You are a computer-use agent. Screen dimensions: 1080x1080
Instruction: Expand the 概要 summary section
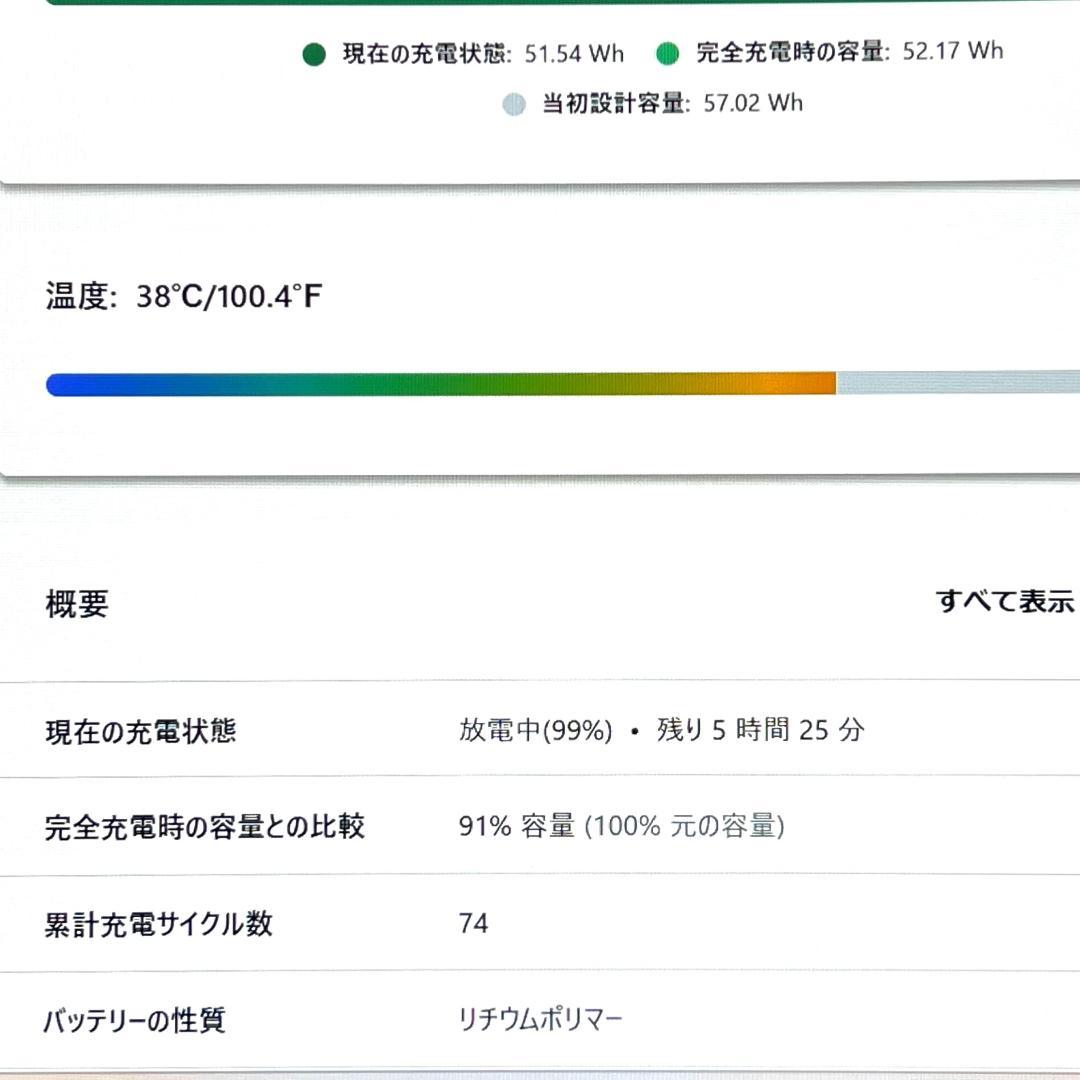click(76, 602)
